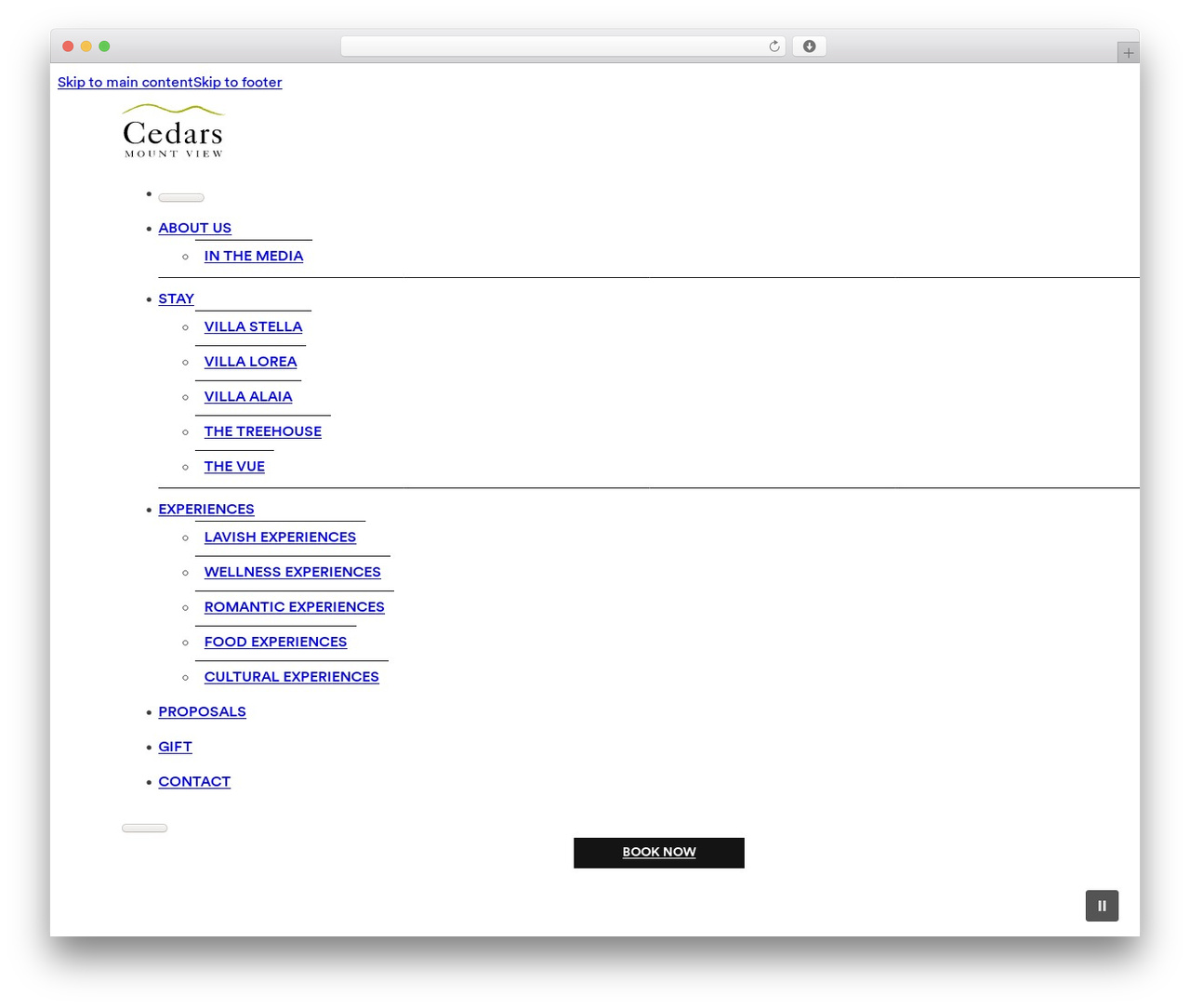Click the empty button at top of menu list
This screenshot has height=1008, width=1190.
[x=181, y=197]
